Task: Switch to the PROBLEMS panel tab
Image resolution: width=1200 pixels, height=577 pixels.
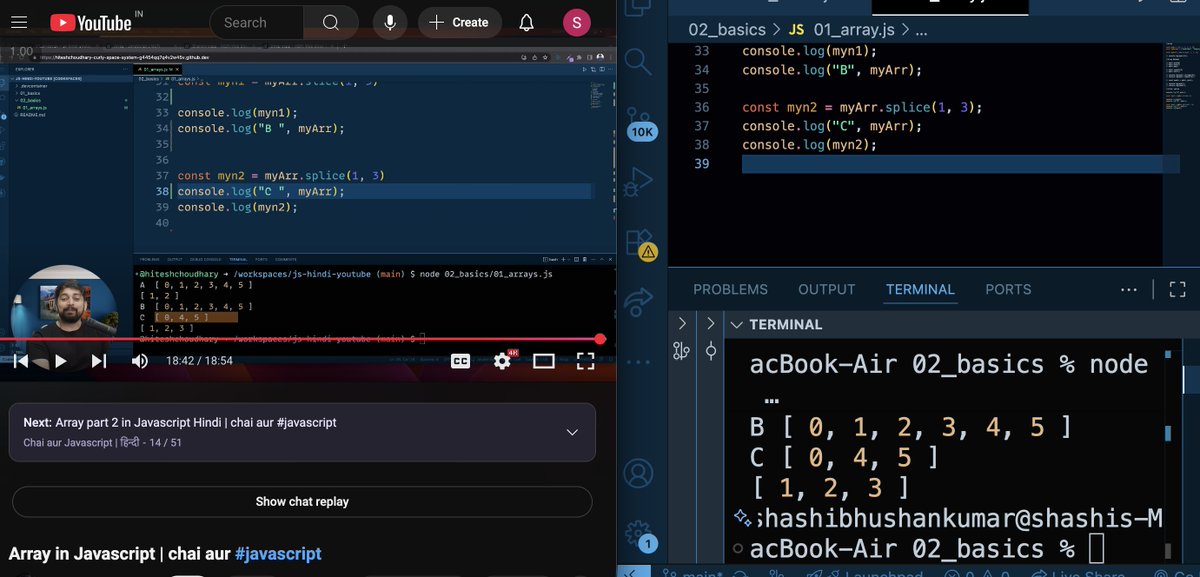Action: pyautogui.click(x=731, y=289)
